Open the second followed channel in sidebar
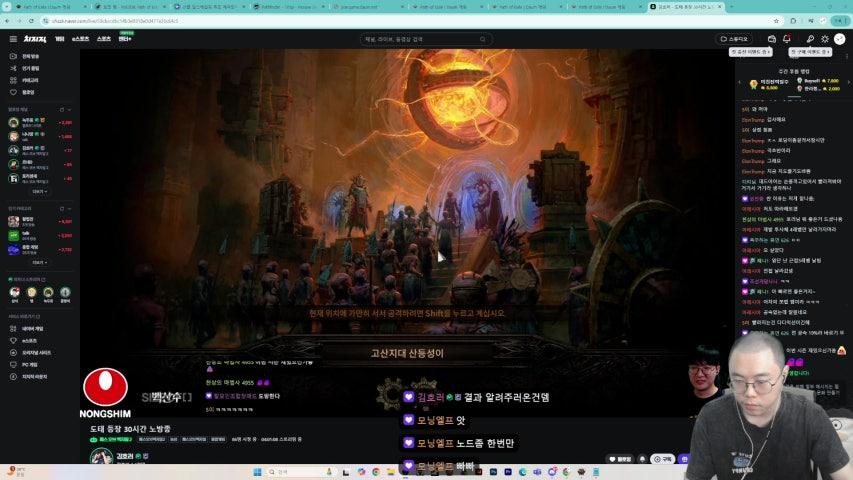This screenshot has height=480, width=853. coord(40,136)
